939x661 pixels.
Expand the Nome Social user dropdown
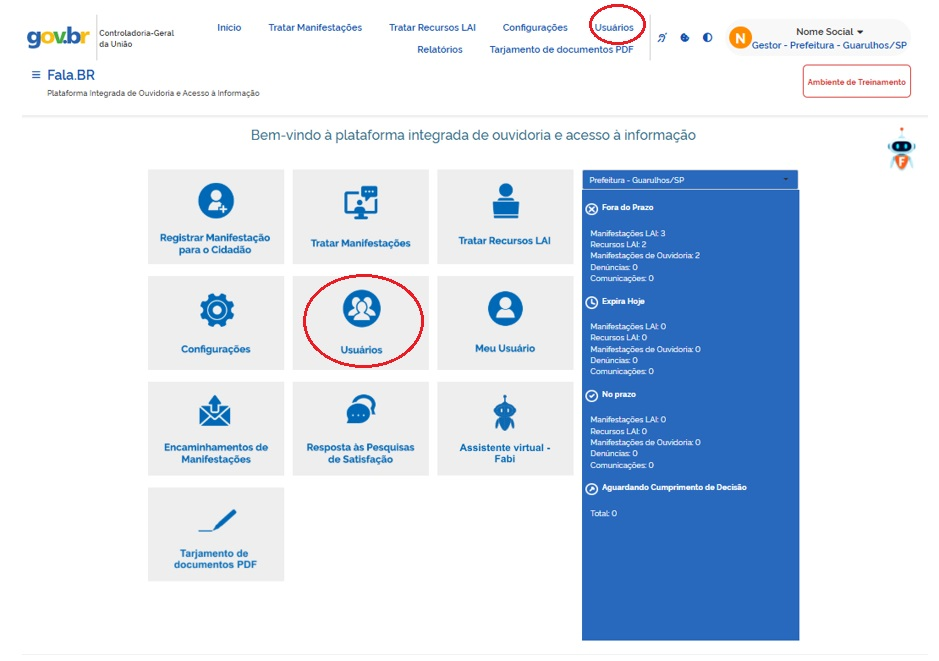click(829, 32)
